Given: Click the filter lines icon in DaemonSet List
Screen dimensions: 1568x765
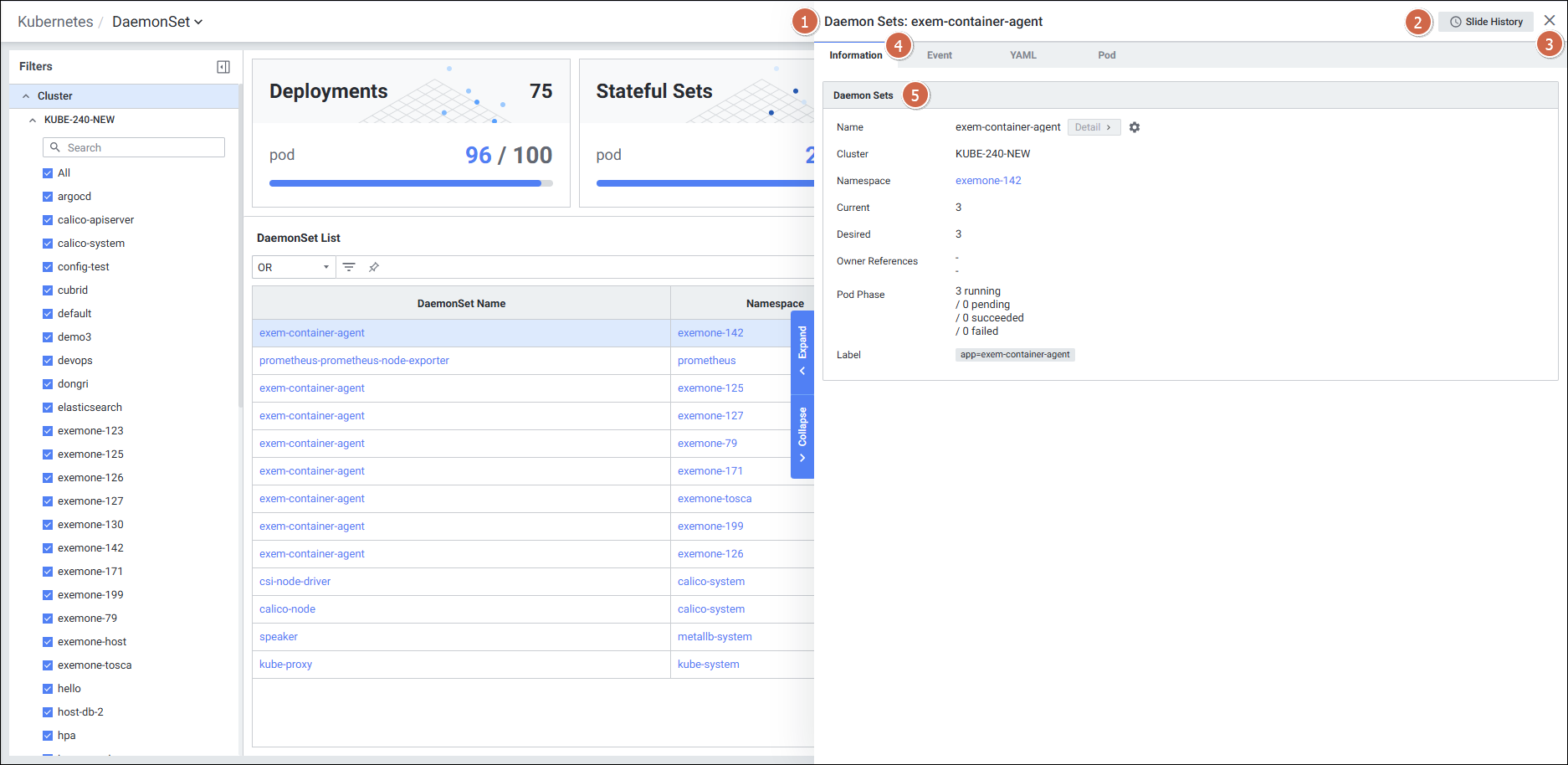Looking at the screenshot, I should [x=349, y=267].
